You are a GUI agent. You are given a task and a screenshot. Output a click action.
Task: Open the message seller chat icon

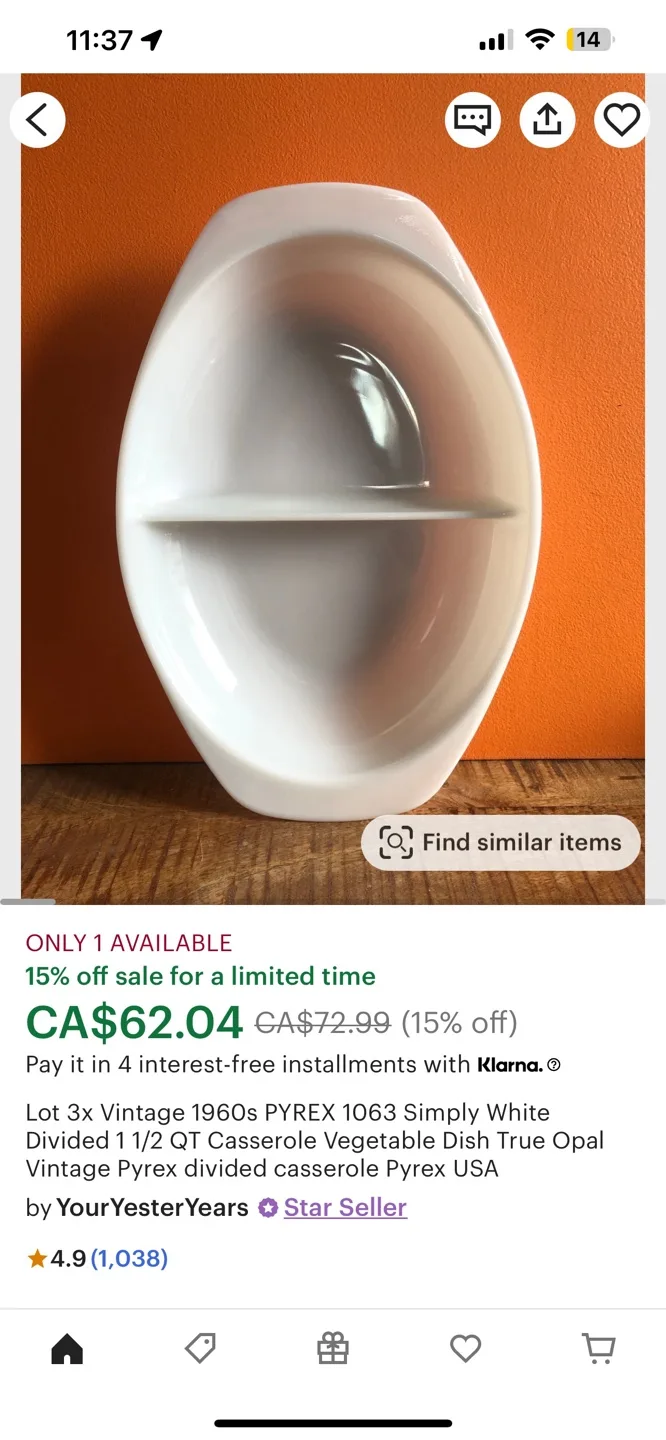(472, 120)
